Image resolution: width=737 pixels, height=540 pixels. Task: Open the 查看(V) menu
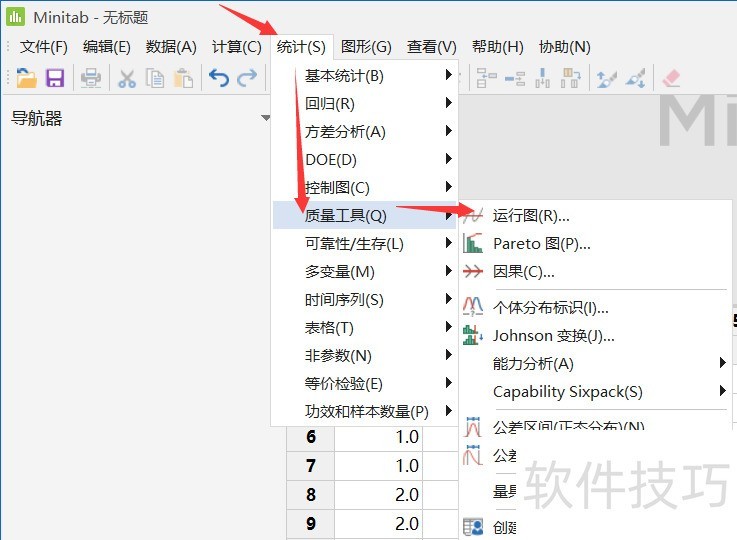coord(431,47)
